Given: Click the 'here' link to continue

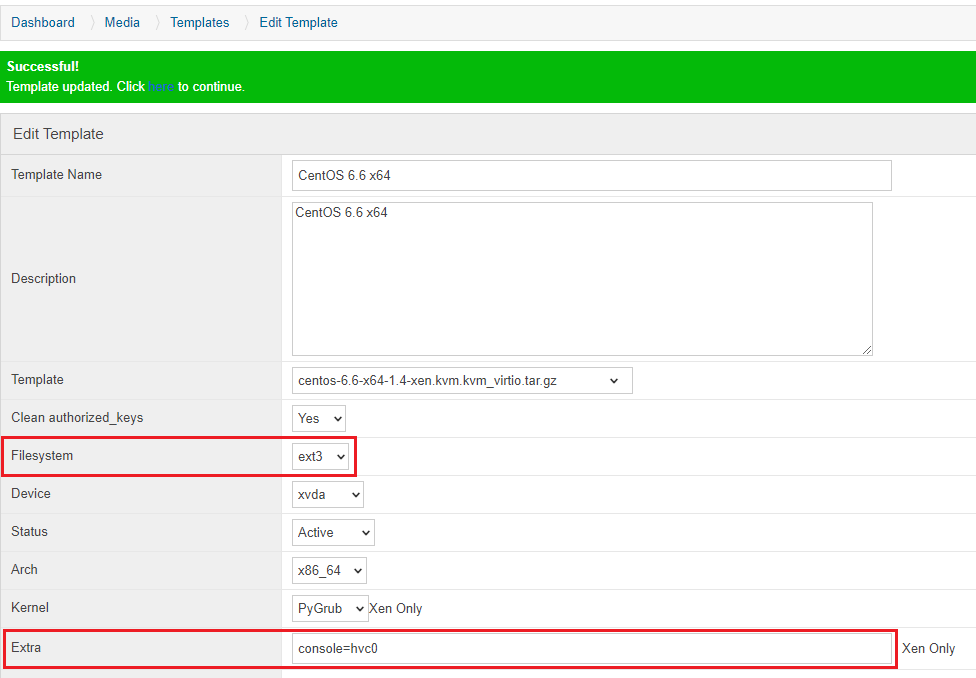Looking at the screenshot, I should 161,87.
